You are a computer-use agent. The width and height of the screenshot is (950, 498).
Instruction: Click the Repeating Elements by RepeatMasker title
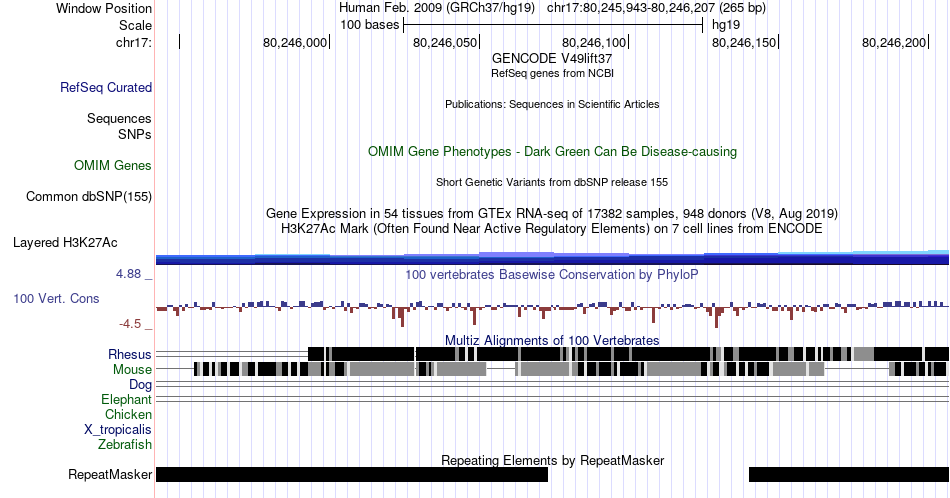point(553,460)
